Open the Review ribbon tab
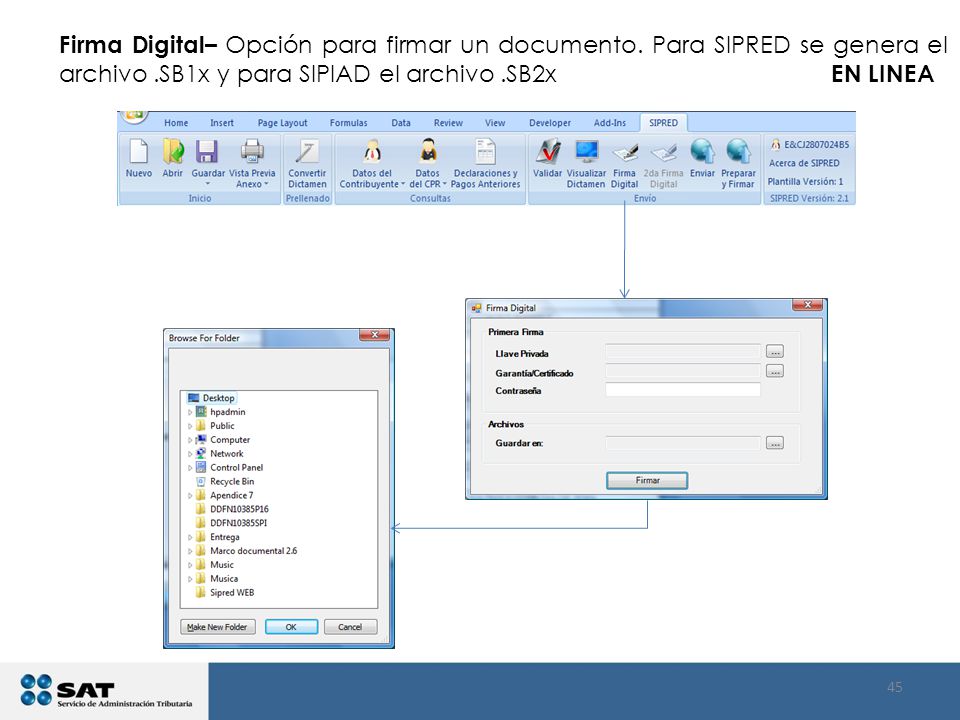This screenshot has height=720, width=960. 448,123
